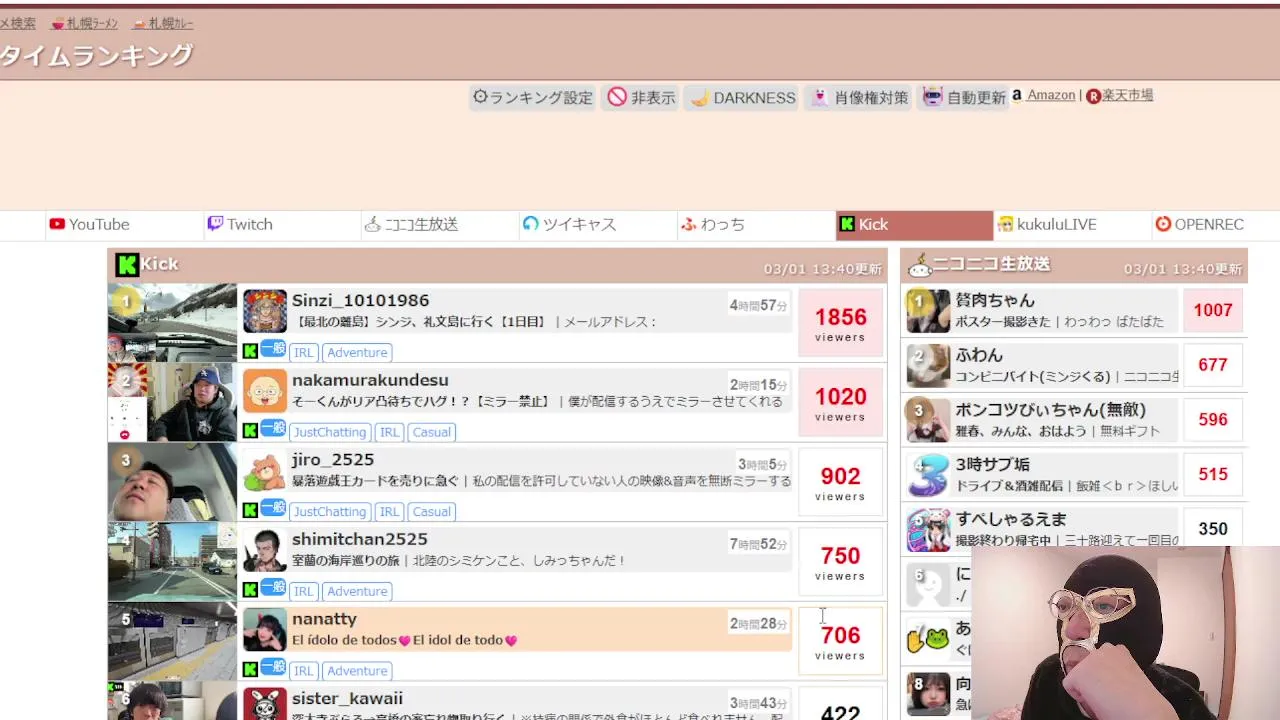
Task: Open nakamurakundesu stream thumbnail
Action: pos(172,402)
